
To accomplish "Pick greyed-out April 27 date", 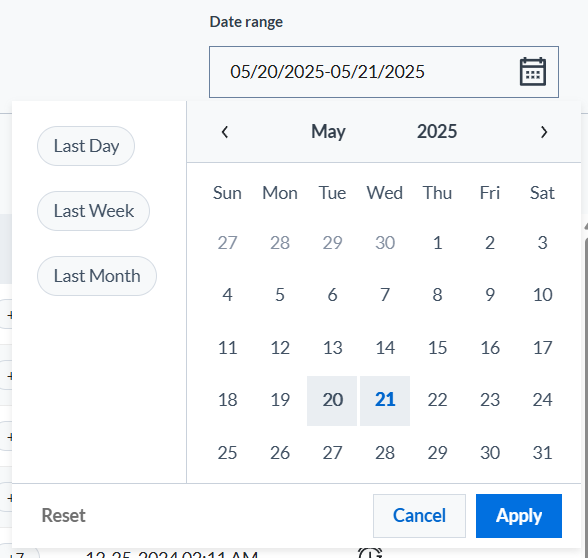I will coord(227,243).
